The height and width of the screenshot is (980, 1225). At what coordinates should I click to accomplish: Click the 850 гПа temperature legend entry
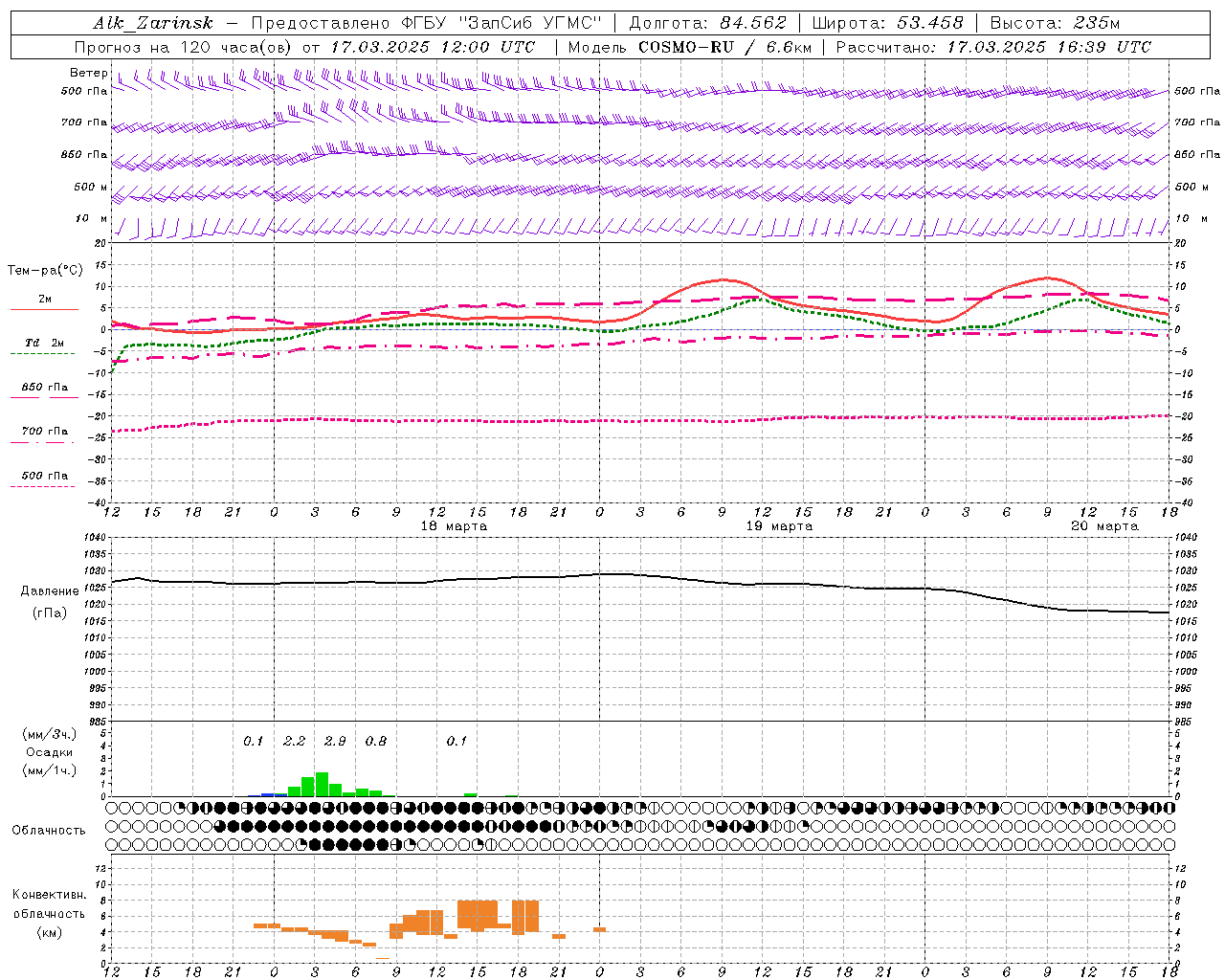tap(45, 388)
